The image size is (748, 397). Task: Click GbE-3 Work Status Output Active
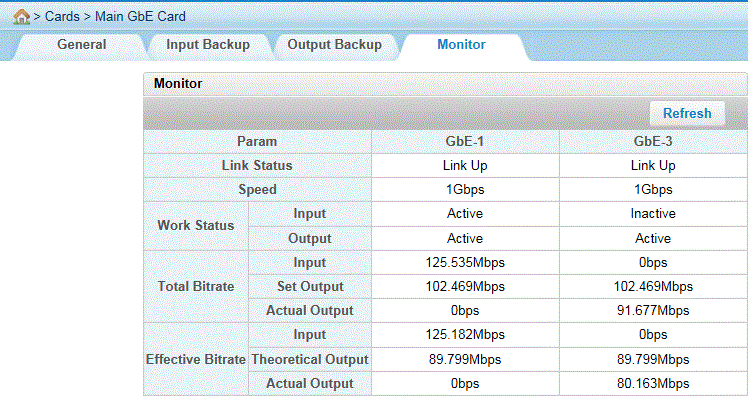click(653, 238)
